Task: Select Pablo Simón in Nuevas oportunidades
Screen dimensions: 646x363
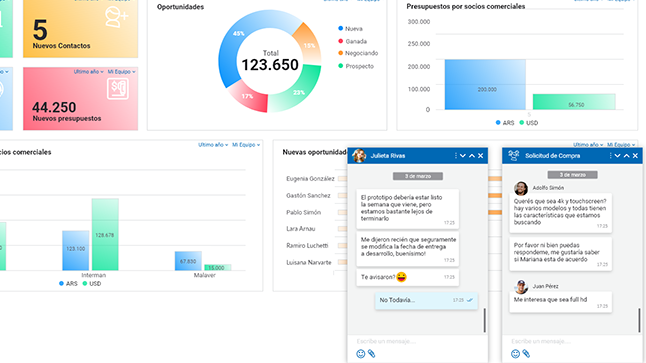Action: coord(303,212)
